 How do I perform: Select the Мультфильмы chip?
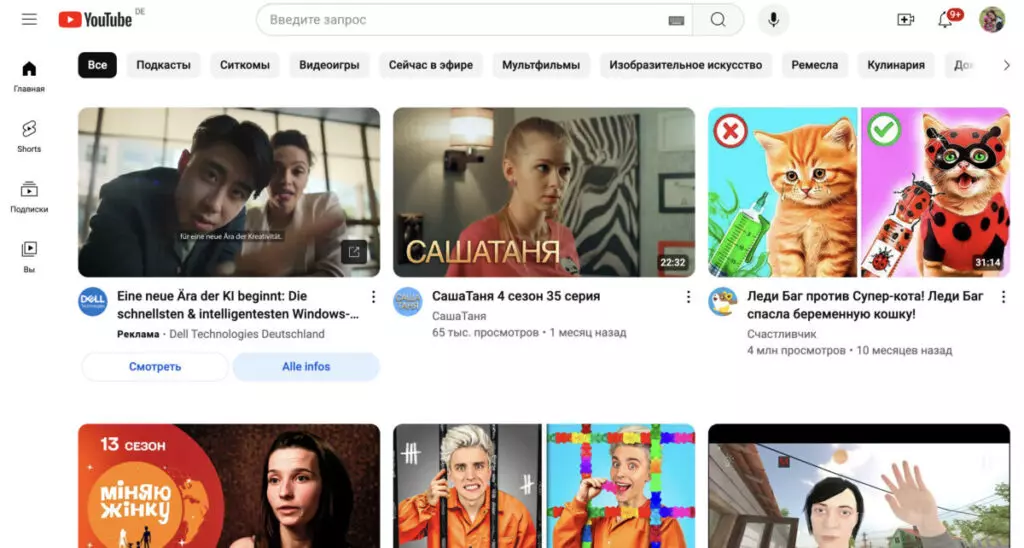coord(541,65)
